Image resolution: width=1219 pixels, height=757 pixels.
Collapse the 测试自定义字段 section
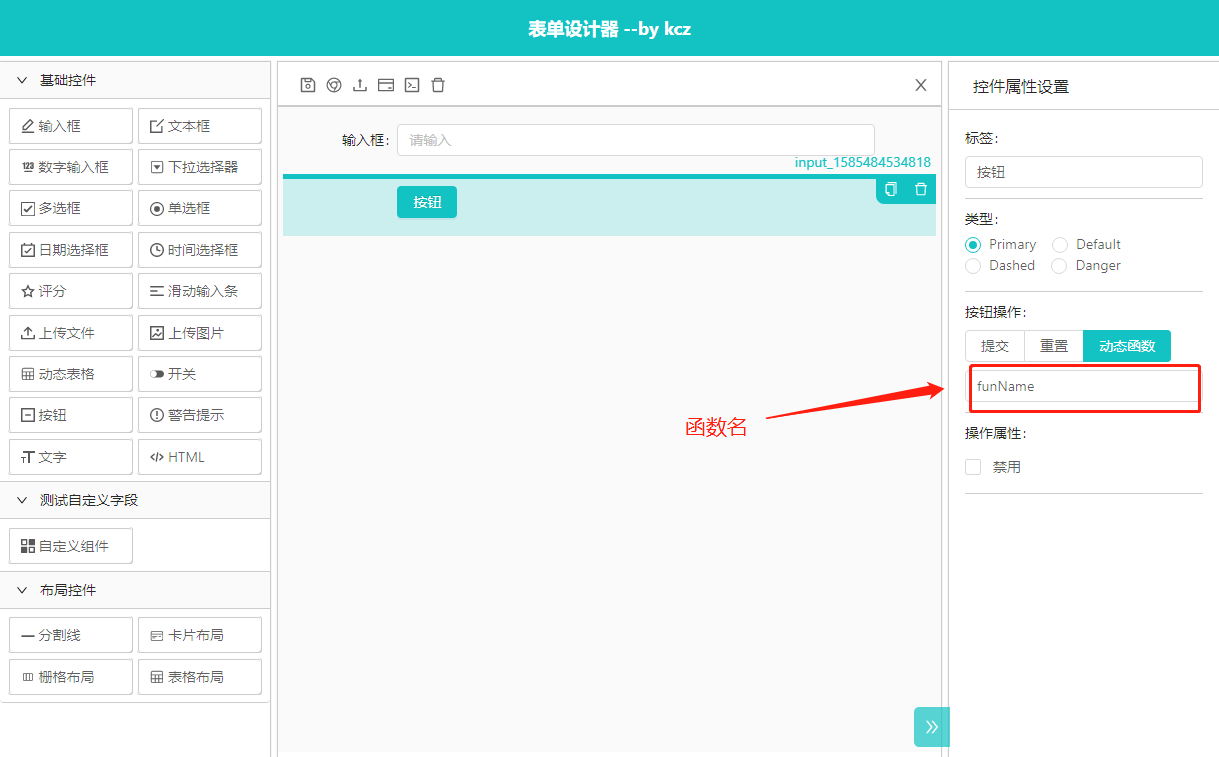[x=22, y=500]
